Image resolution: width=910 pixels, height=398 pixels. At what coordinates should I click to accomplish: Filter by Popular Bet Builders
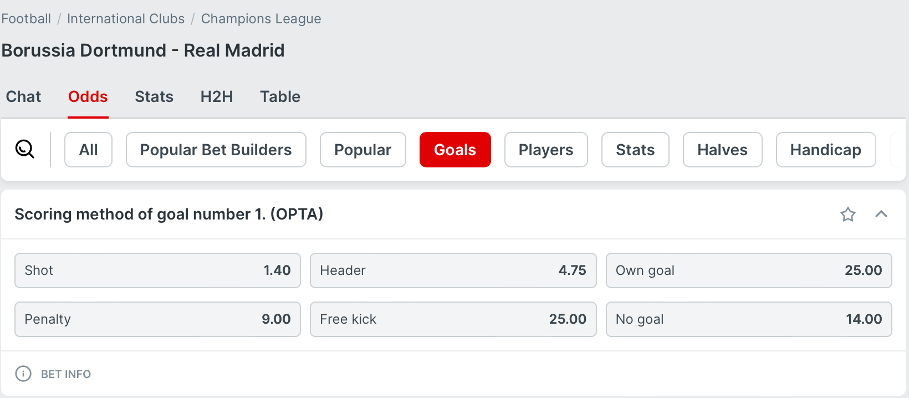tap(216, 150)
